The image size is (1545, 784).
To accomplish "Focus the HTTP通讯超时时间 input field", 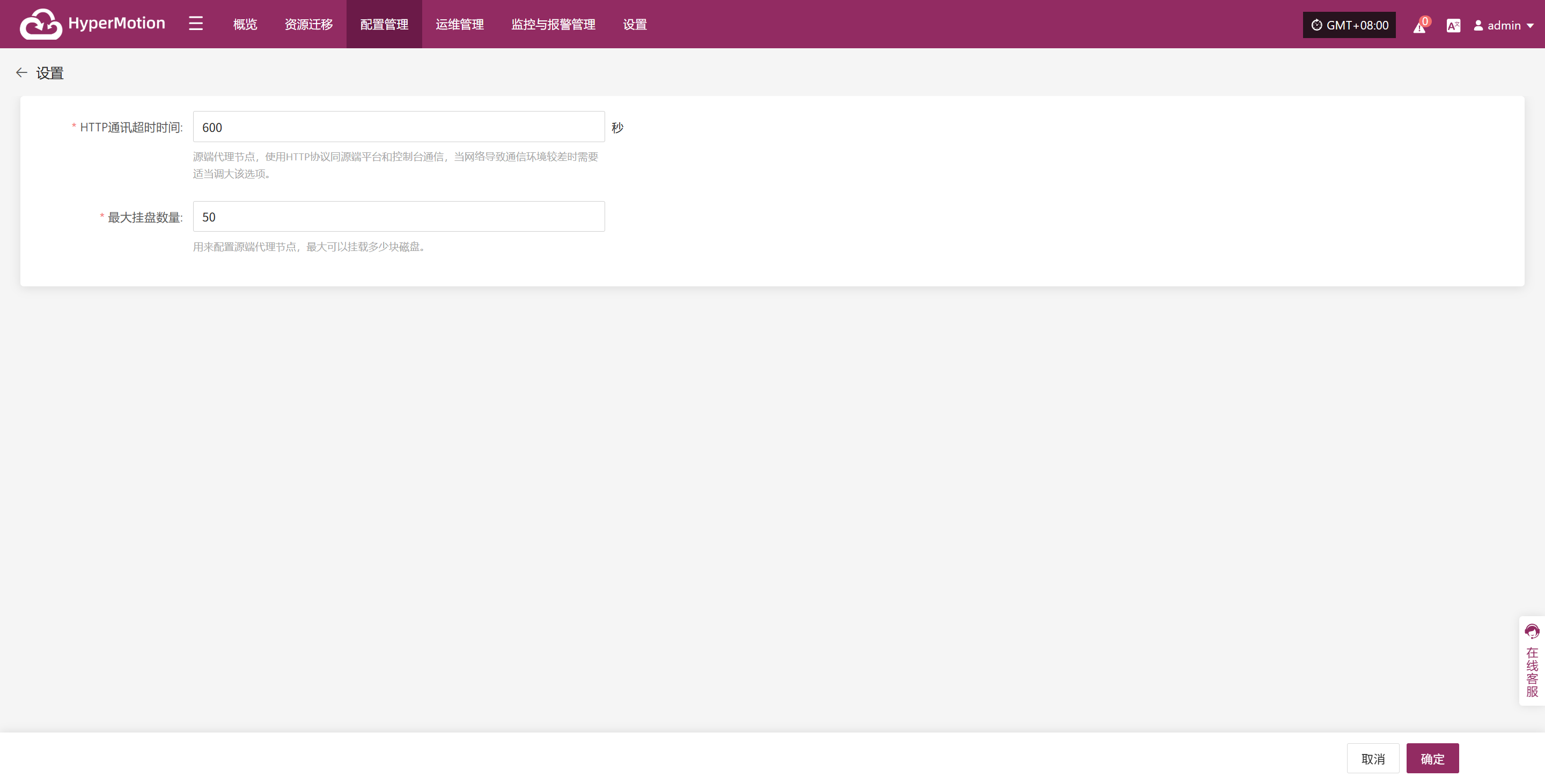I will [399, 127].
